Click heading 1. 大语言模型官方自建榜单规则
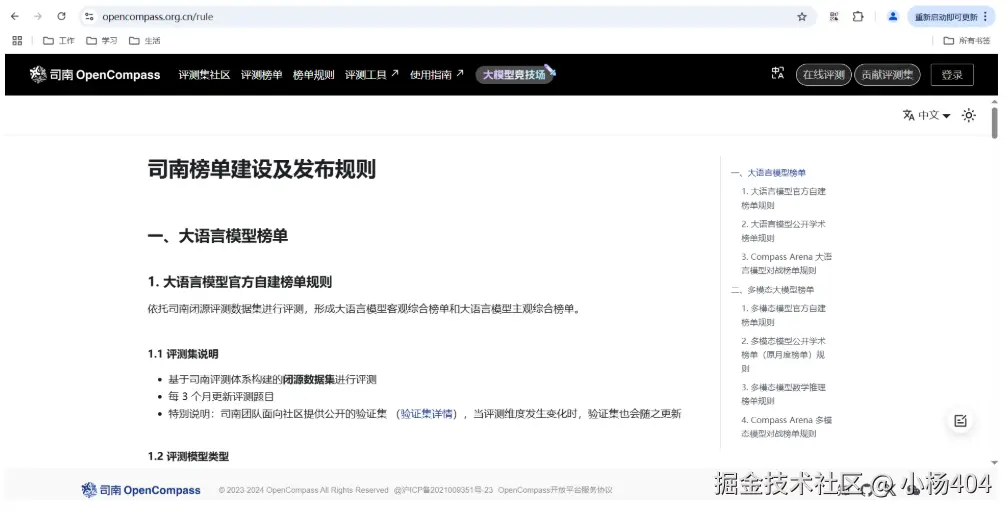Image resolution: width=1008 pixels, height=514 pixels. [x=240, y=282]
